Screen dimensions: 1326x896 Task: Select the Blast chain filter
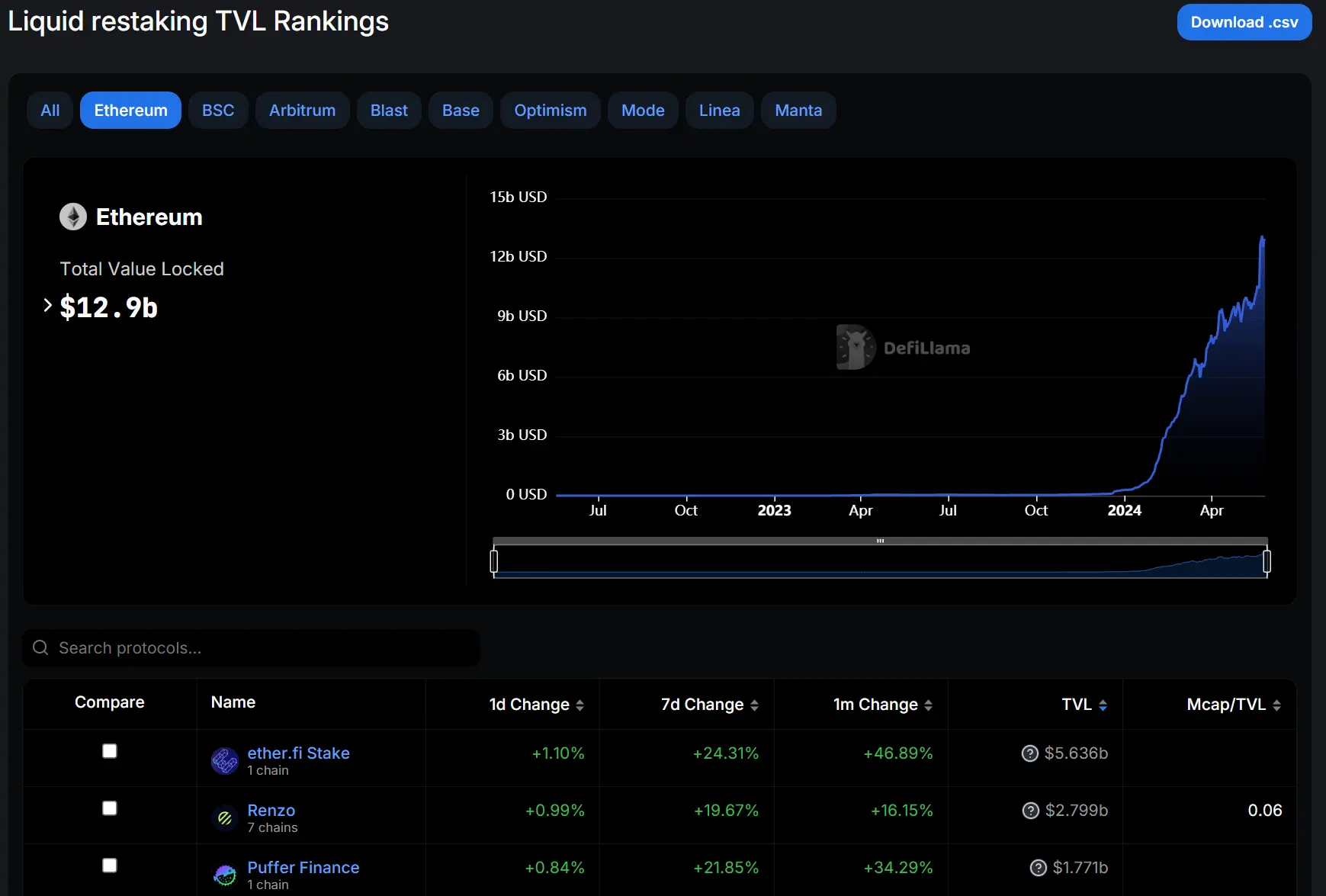click(389, 111)
